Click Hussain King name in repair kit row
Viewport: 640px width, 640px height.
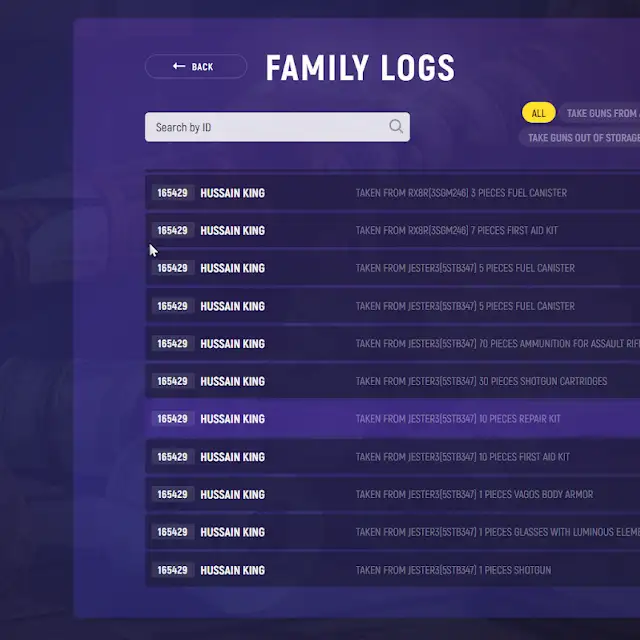[x=232, y=419]
